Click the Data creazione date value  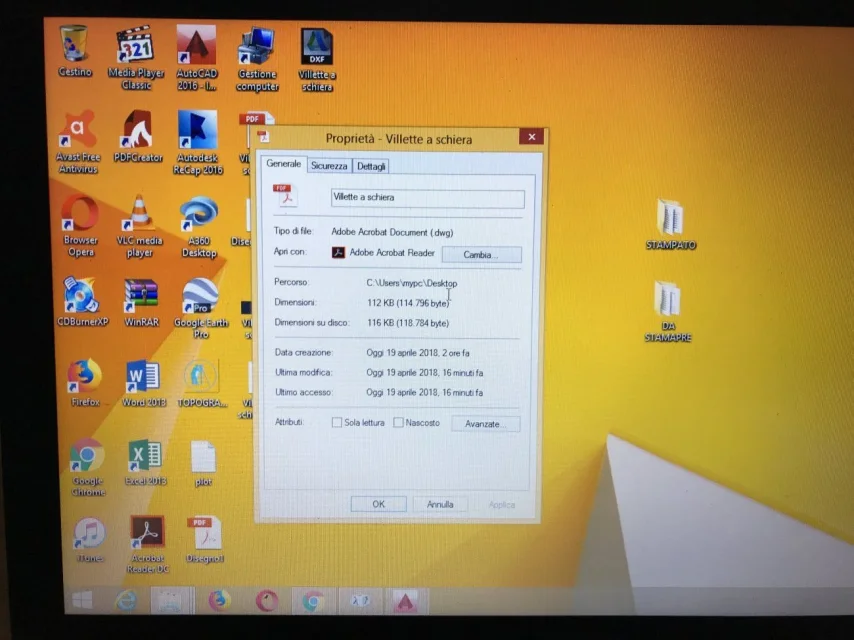point(418,353)
